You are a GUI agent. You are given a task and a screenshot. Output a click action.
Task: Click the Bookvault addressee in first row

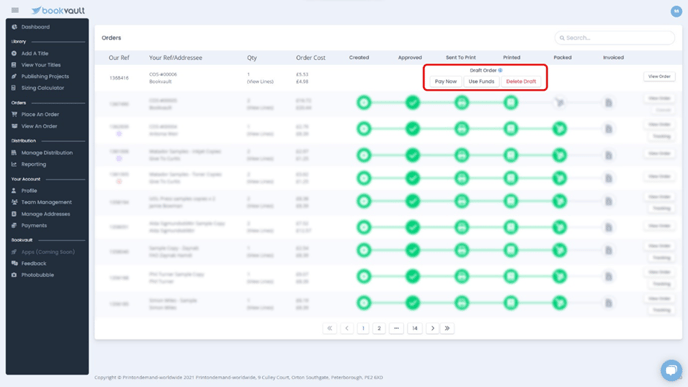pyautogui.click(x=160, y=82)
